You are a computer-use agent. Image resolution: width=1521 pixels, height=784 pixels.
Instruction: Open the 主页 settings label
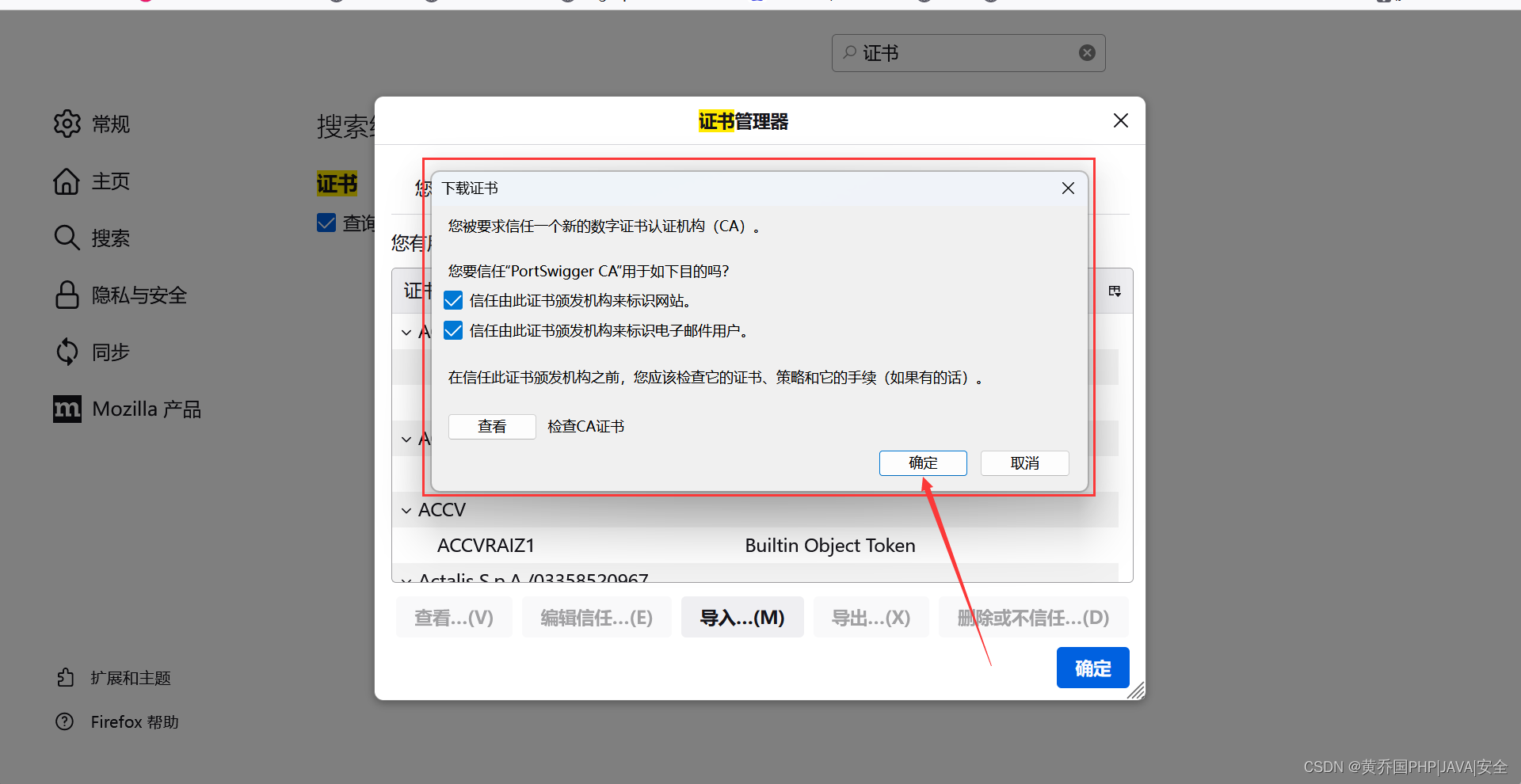click(111, 181)
